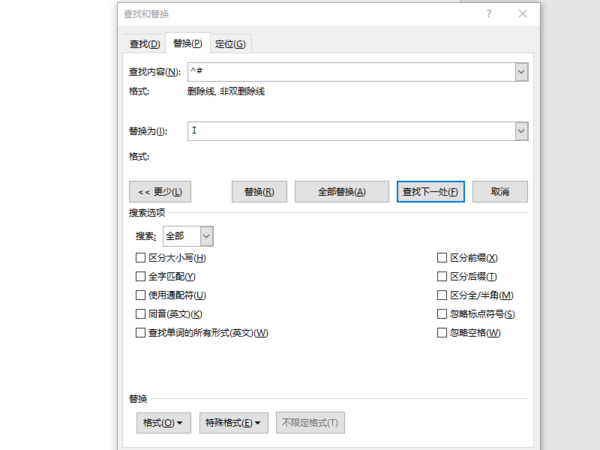Switch to the 查找(D) tab
The image size is (600, 450).
pyautogui.click(x=145, y=44)
